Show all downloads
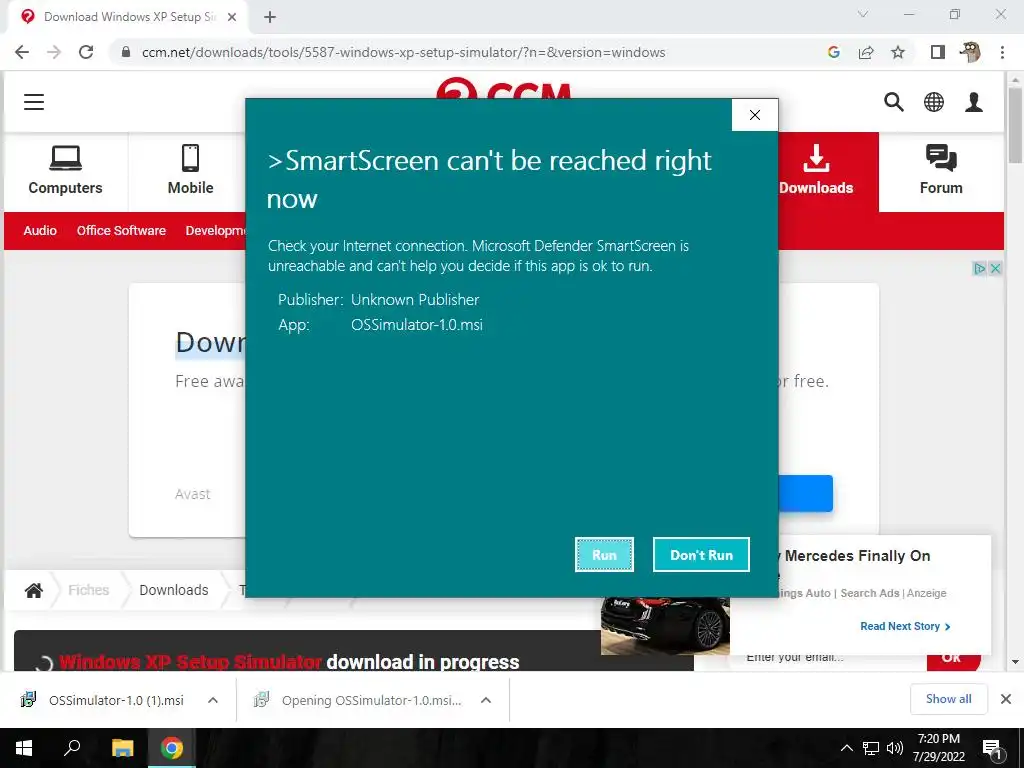The height and width of the screenshot is (768, 1024). pos(948,699)
